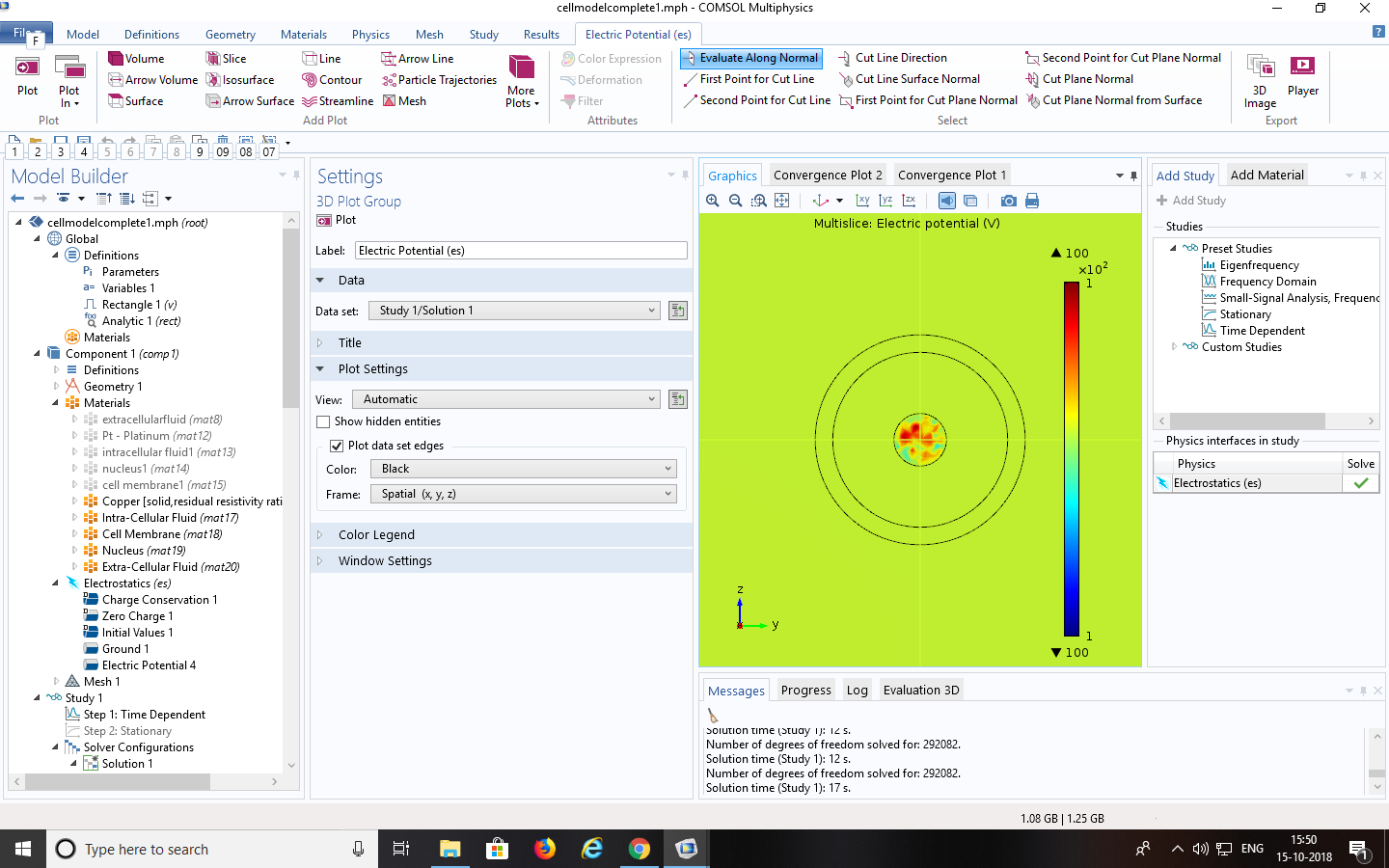
Task: Enable Show hidden entities checkbox
Action: click(x=324, y=421)
